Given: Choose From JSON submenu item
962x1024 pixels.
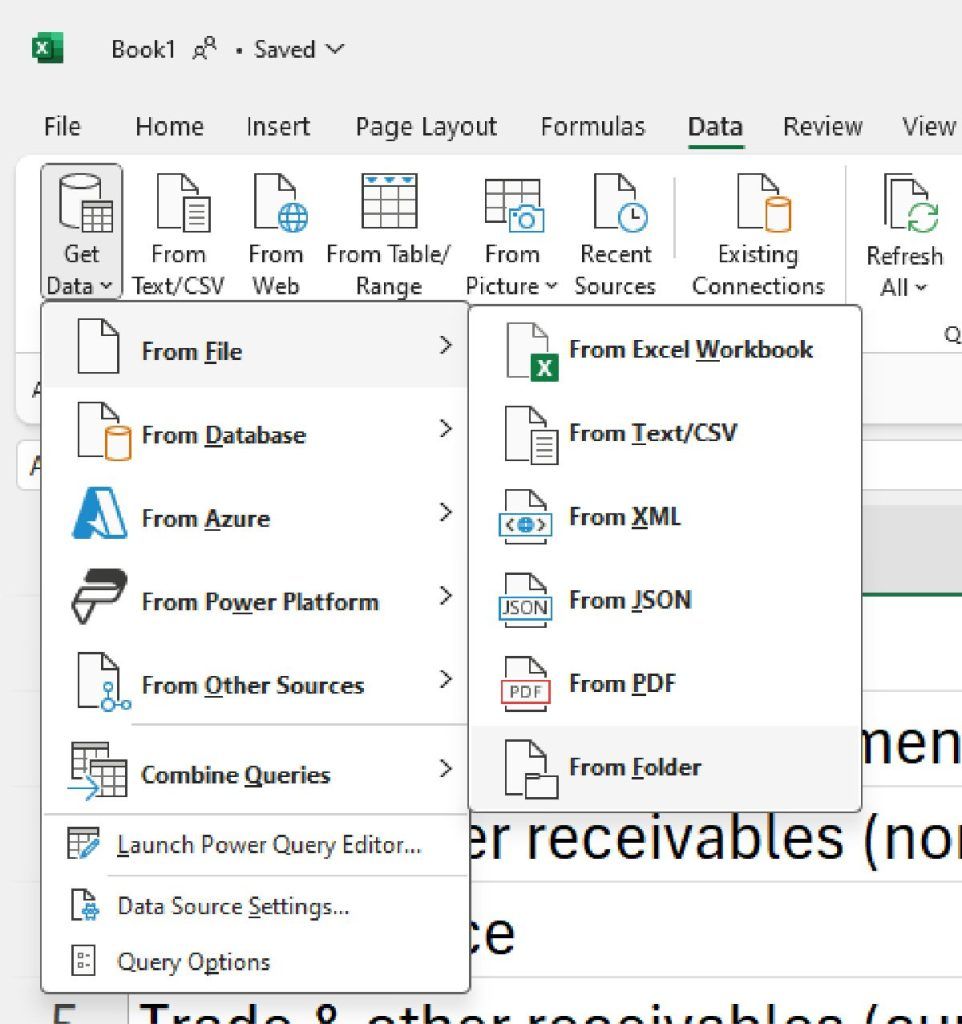Looking at the screenshot, I should pos(665,601).
